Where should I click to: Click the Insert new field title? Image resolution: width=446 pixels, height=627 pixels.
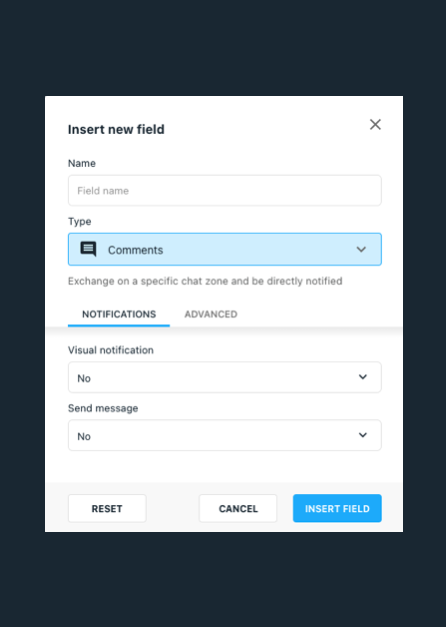click(116, 129)
